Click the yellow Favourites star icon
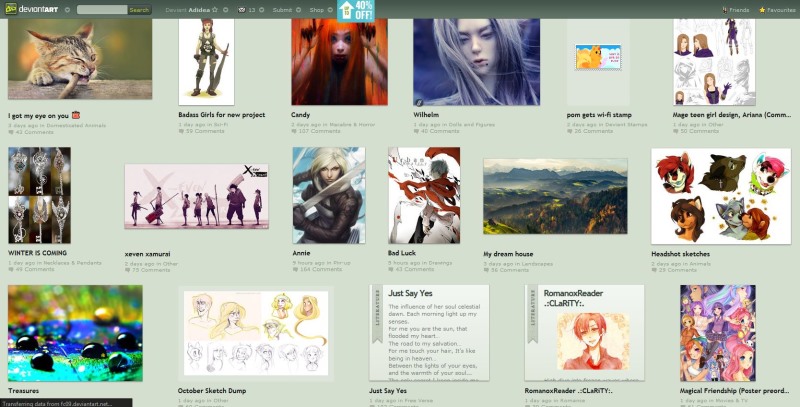Screen dimensions: 800x407 pos(762,10)
